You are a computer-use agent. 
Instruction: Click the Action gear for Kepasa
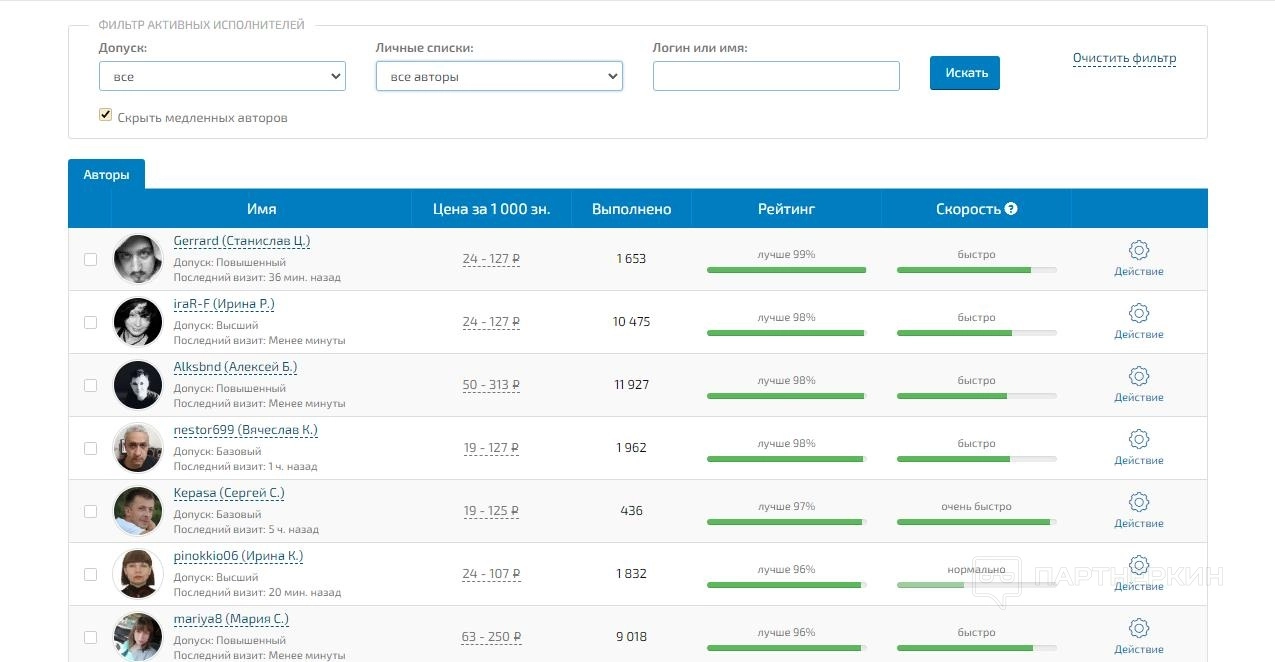[1138, 502]
